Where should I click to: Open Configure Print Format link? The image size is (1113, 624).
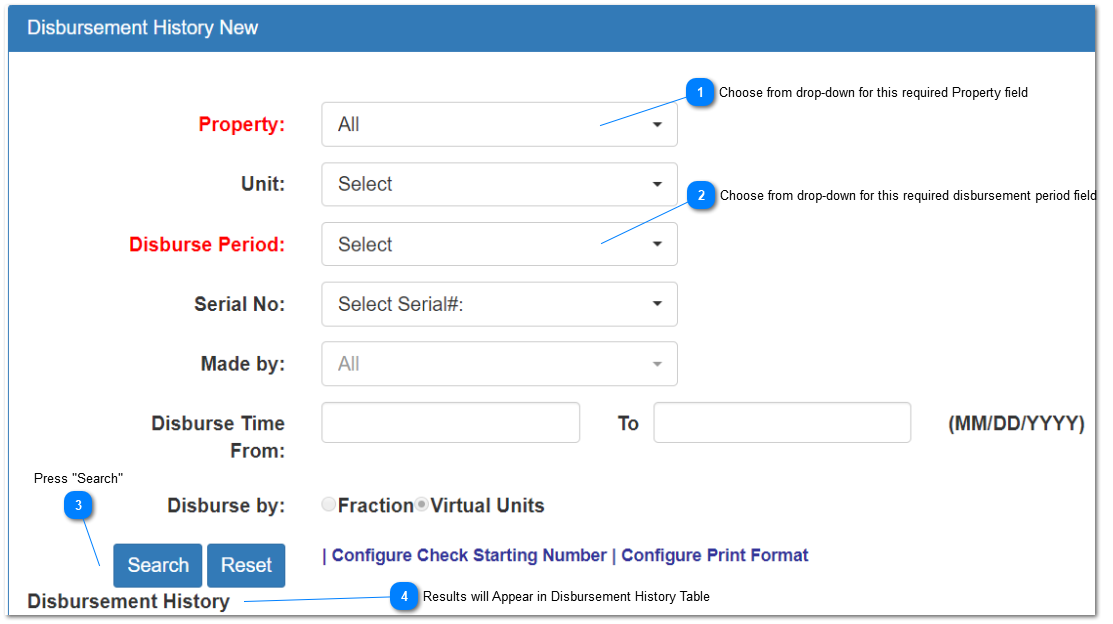(715, 555)
